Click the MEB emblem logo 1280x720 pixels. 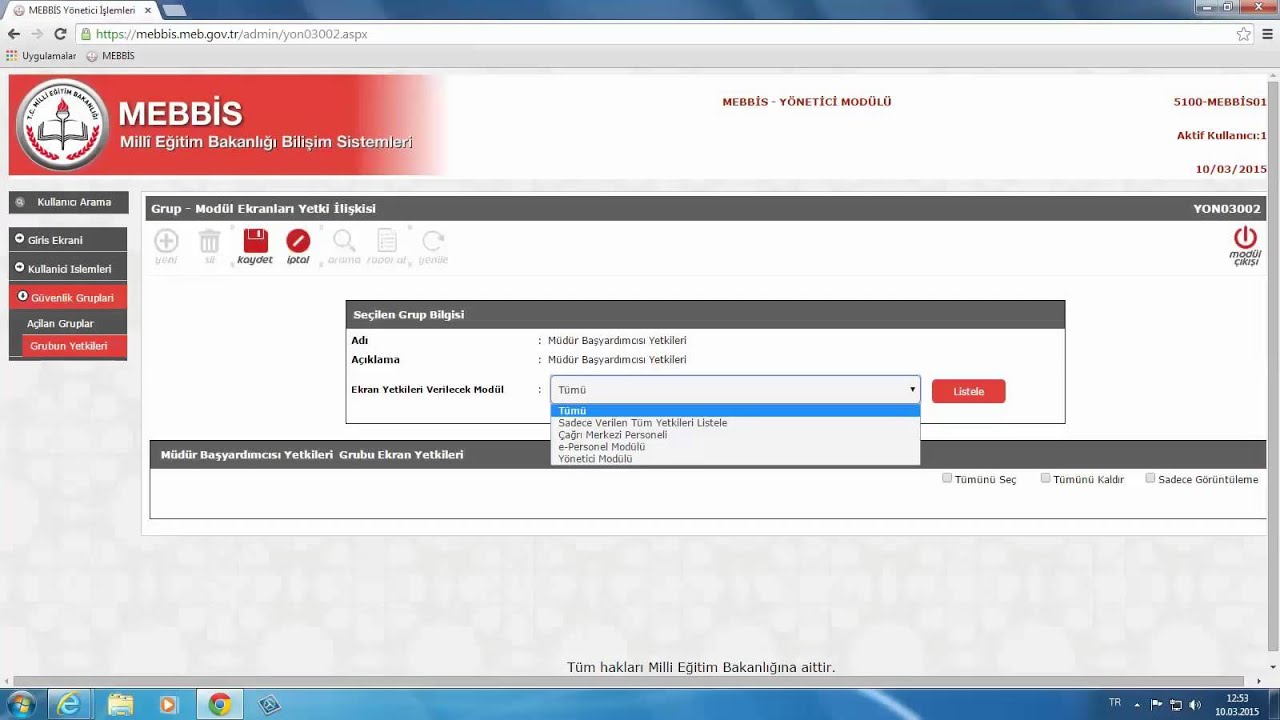63,124
